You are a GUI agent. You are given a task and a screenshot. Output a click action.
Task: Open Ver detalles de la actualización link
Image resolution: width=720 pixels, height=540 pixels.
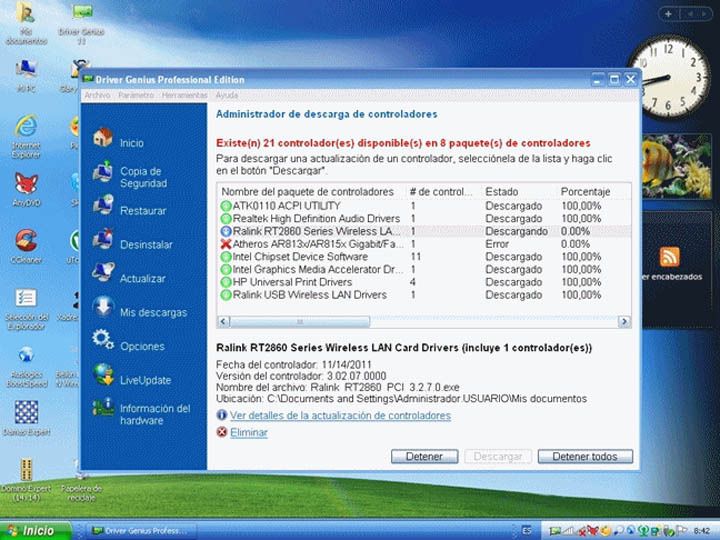tap(340, 416)
